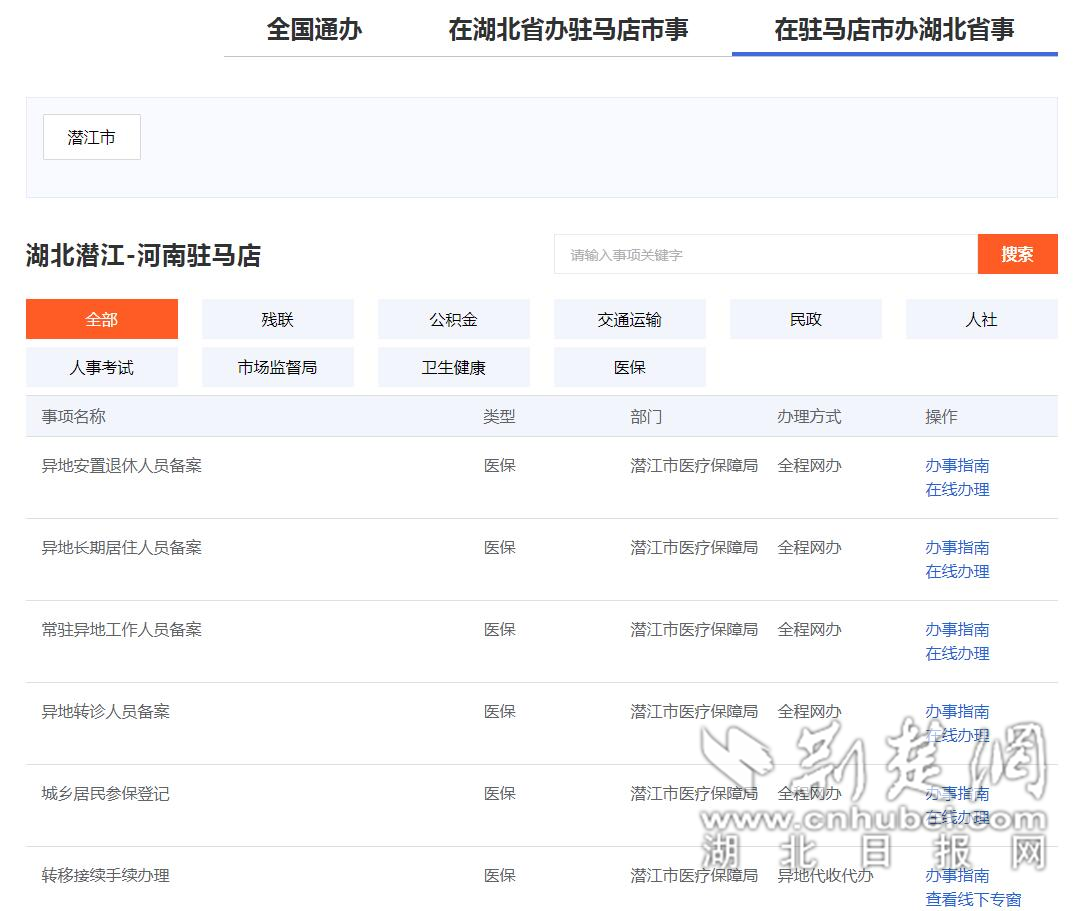Select the 全部 category filter

point(102,319)
